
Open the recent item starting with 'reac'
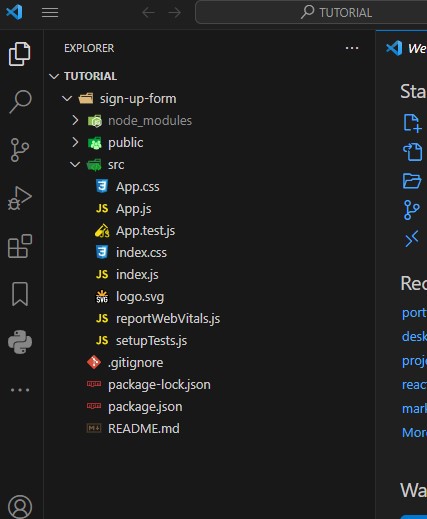[x=414, y=385]
